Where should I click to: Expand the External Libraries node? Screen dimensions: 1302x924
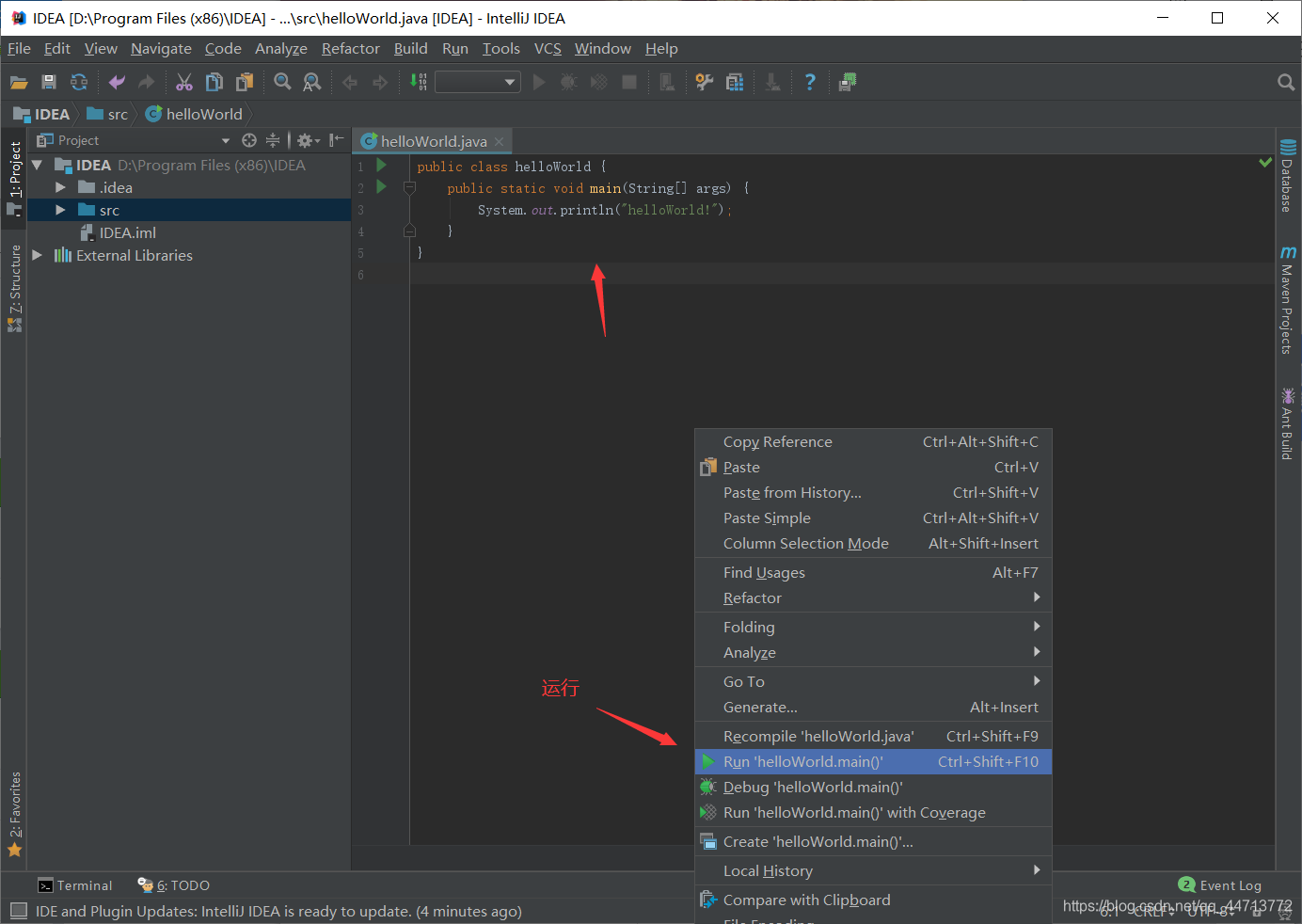tap(38, 255)
